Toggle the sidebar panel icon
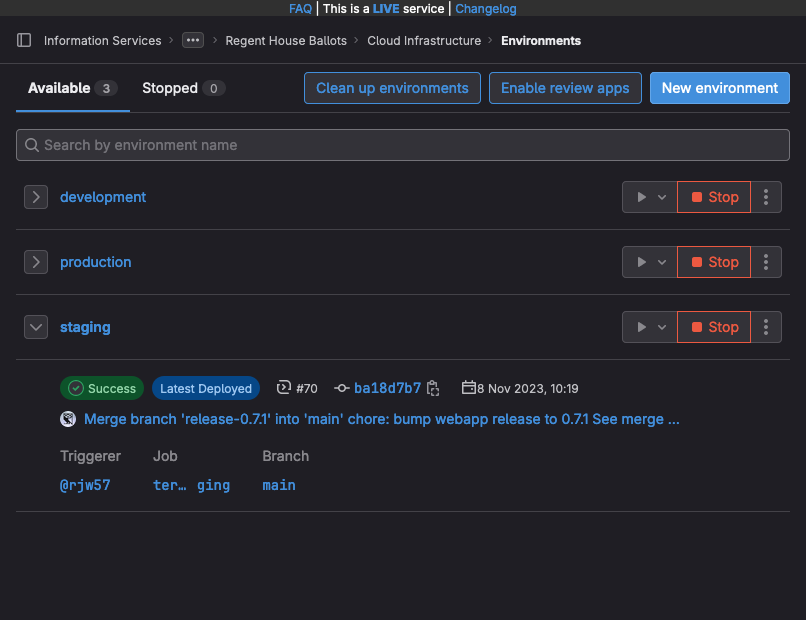The height and width of the screenshot is (620, 806). (24, 41)
